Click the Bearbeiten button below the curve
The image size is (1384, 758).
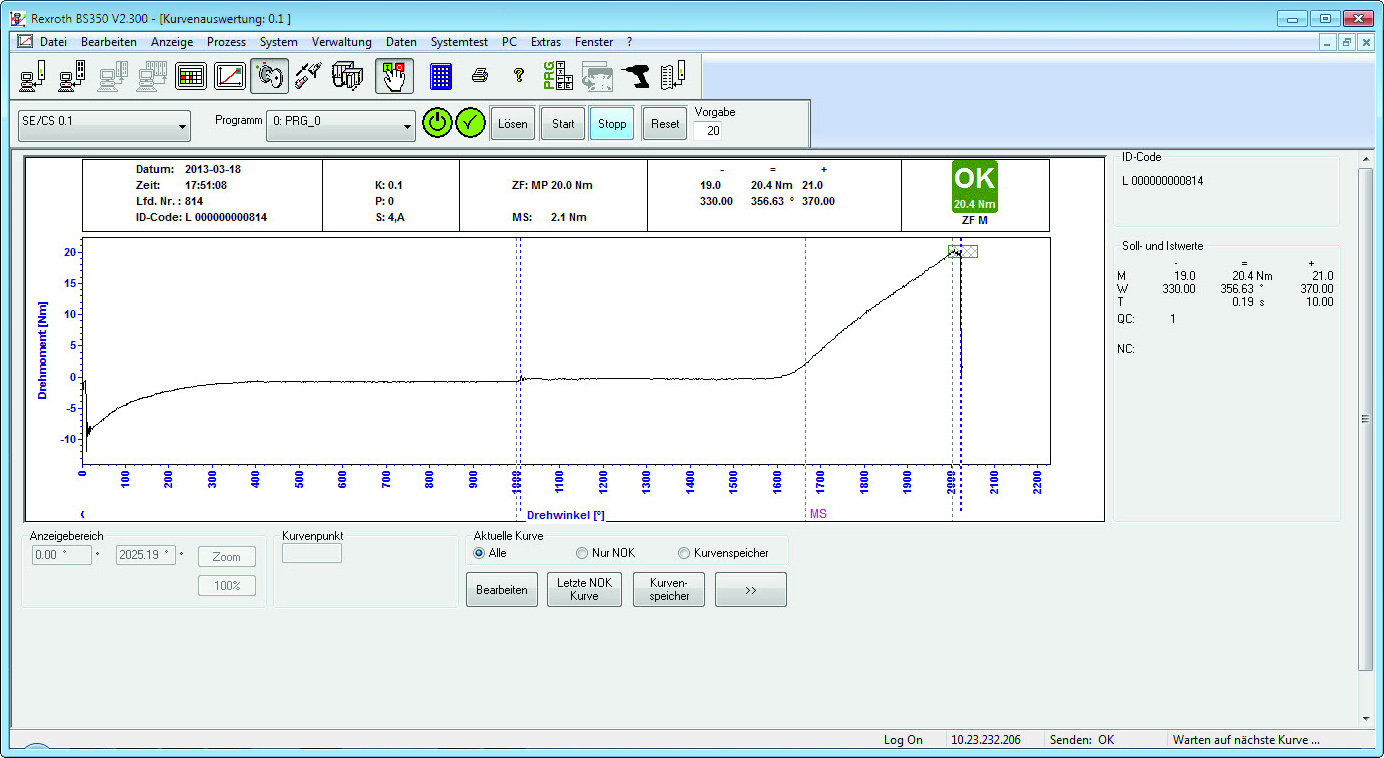[x=502, y=590]
